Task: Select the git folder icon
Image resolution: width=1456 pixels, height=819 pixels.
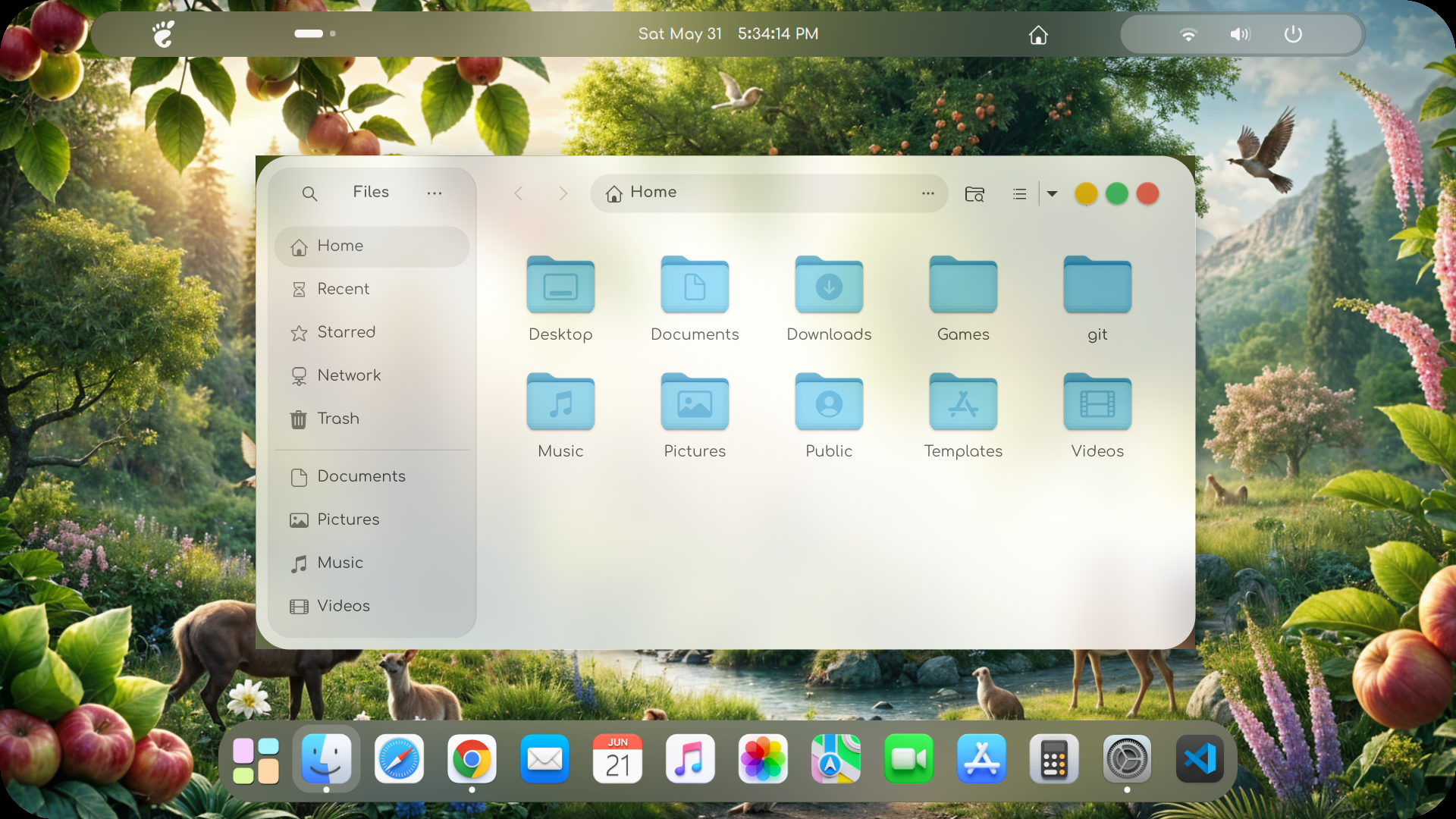Action: pos(1097,284)
